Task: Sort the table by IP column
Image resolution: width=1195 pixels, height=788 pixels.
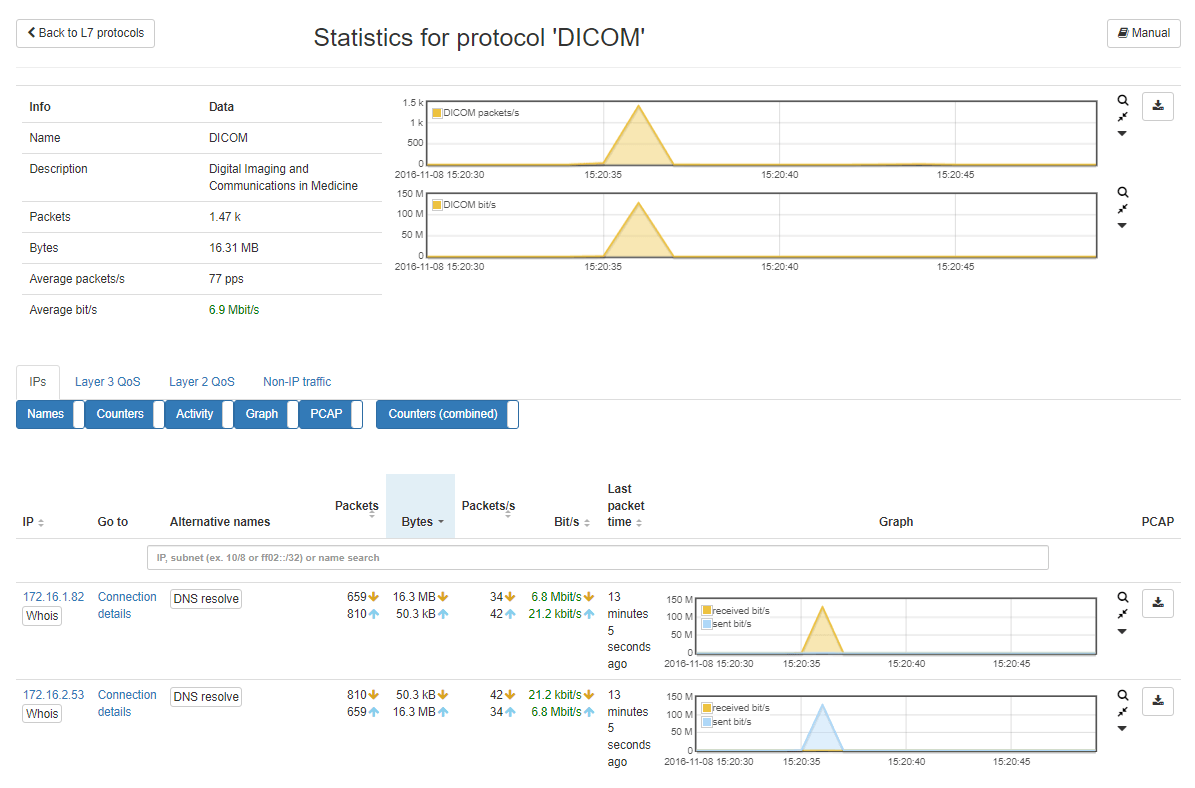Action: (34, 522)
